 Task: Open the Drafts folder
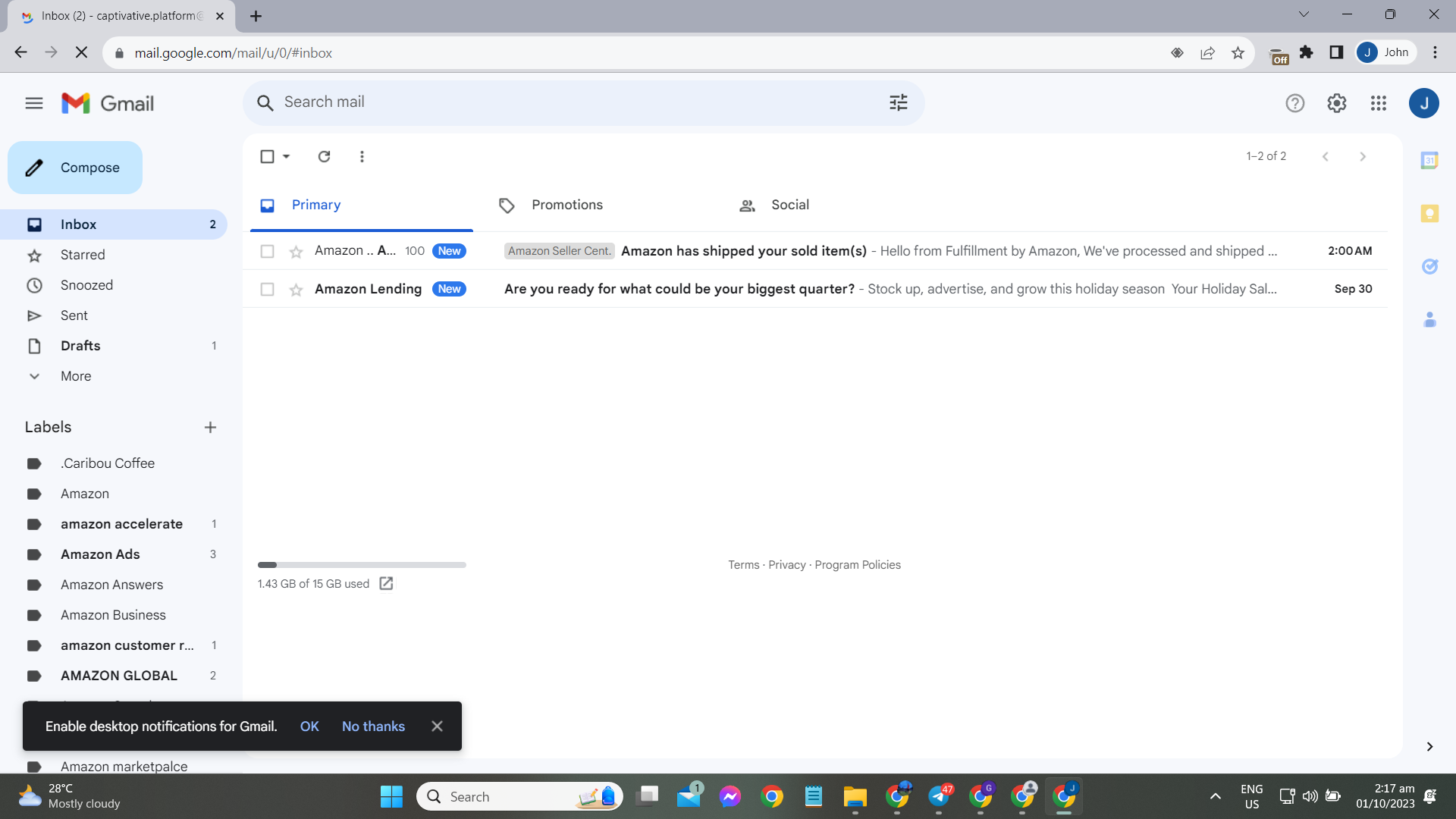[114, 346]
